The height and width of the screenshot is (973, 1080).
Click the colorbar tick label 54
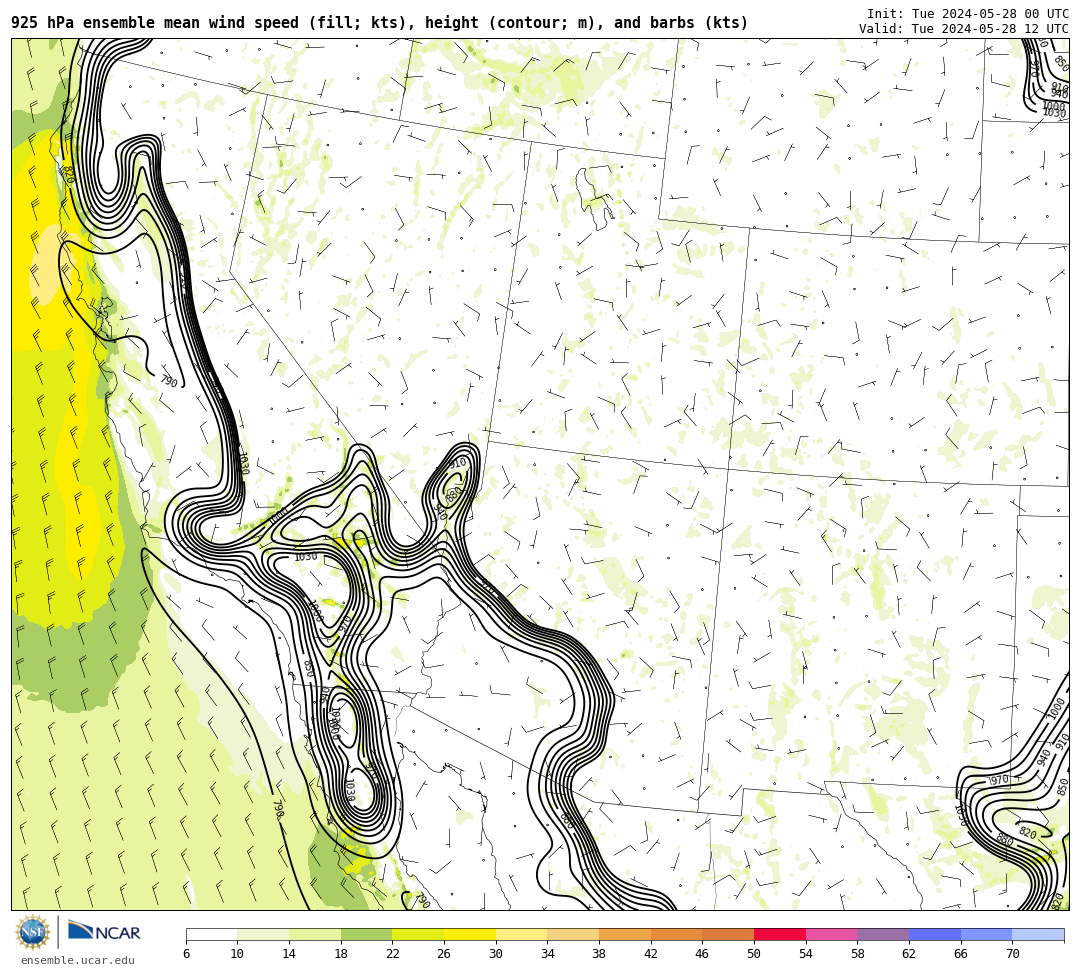point(805,954)
